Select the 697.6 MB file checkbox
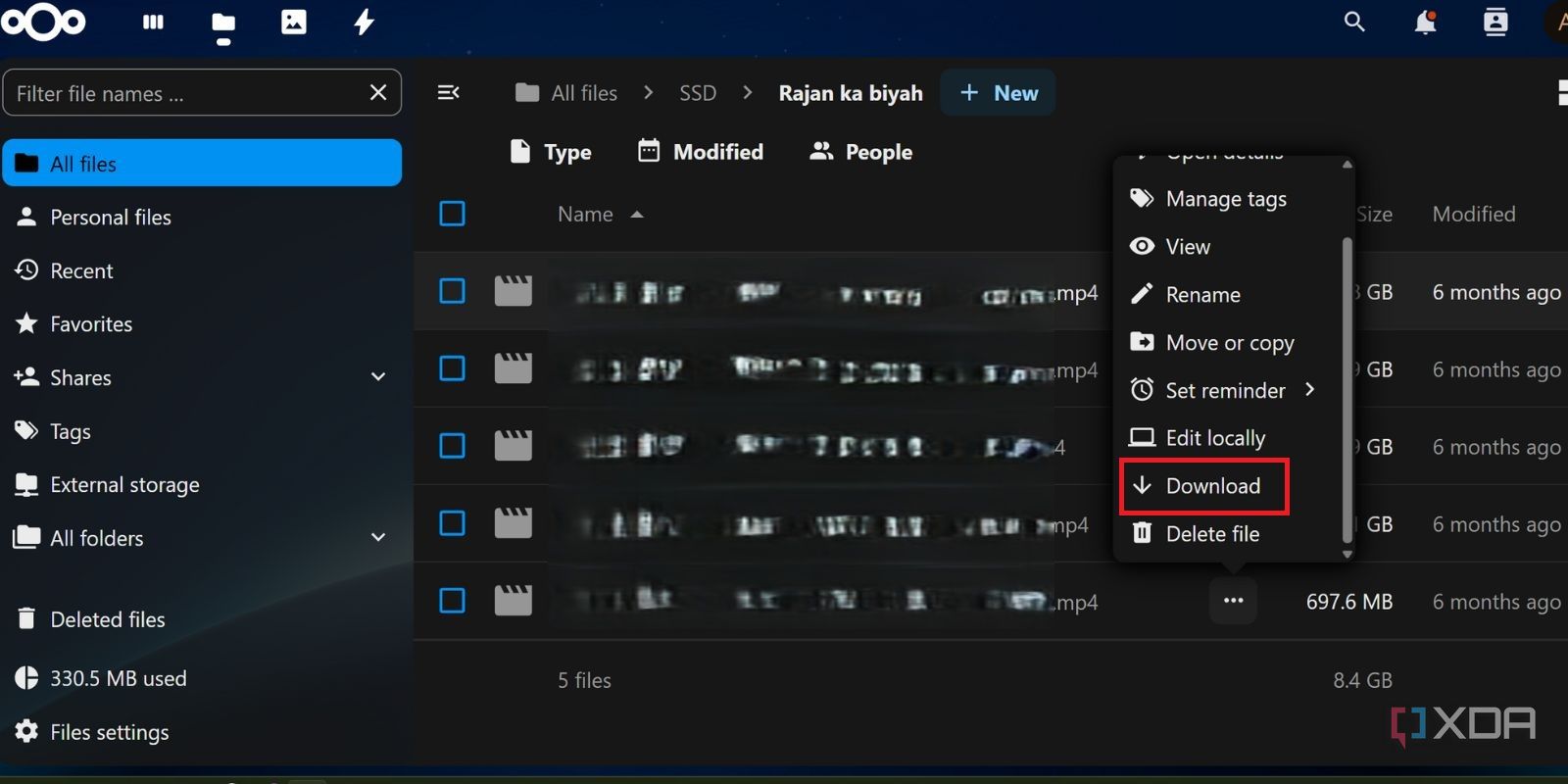The height and width of the screenshot is (784, 1568). tap(453, 601)
